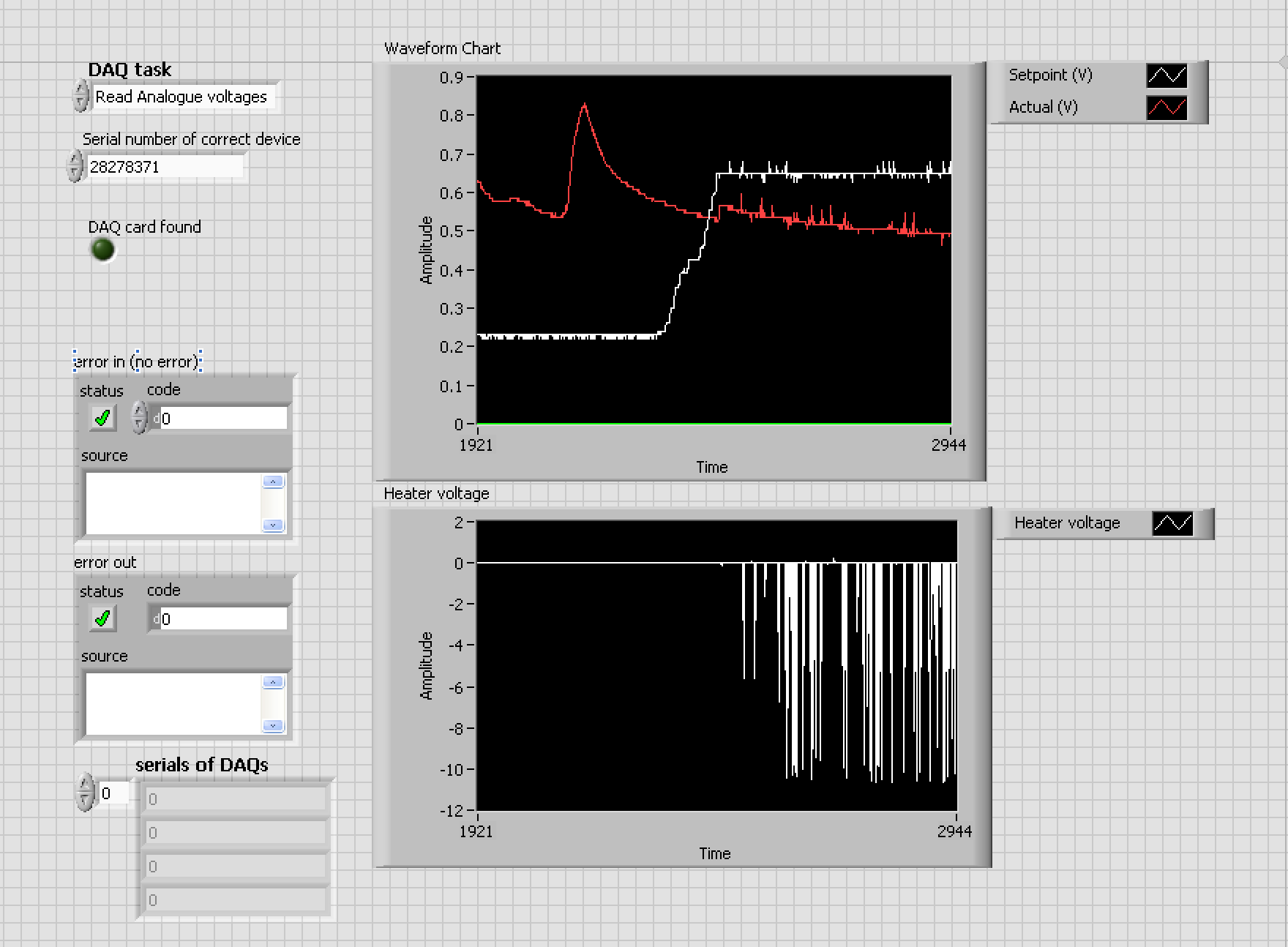Click the Setpoint (V) plot line style icon
The image size is (1288, 947).
coord(1169,75)
